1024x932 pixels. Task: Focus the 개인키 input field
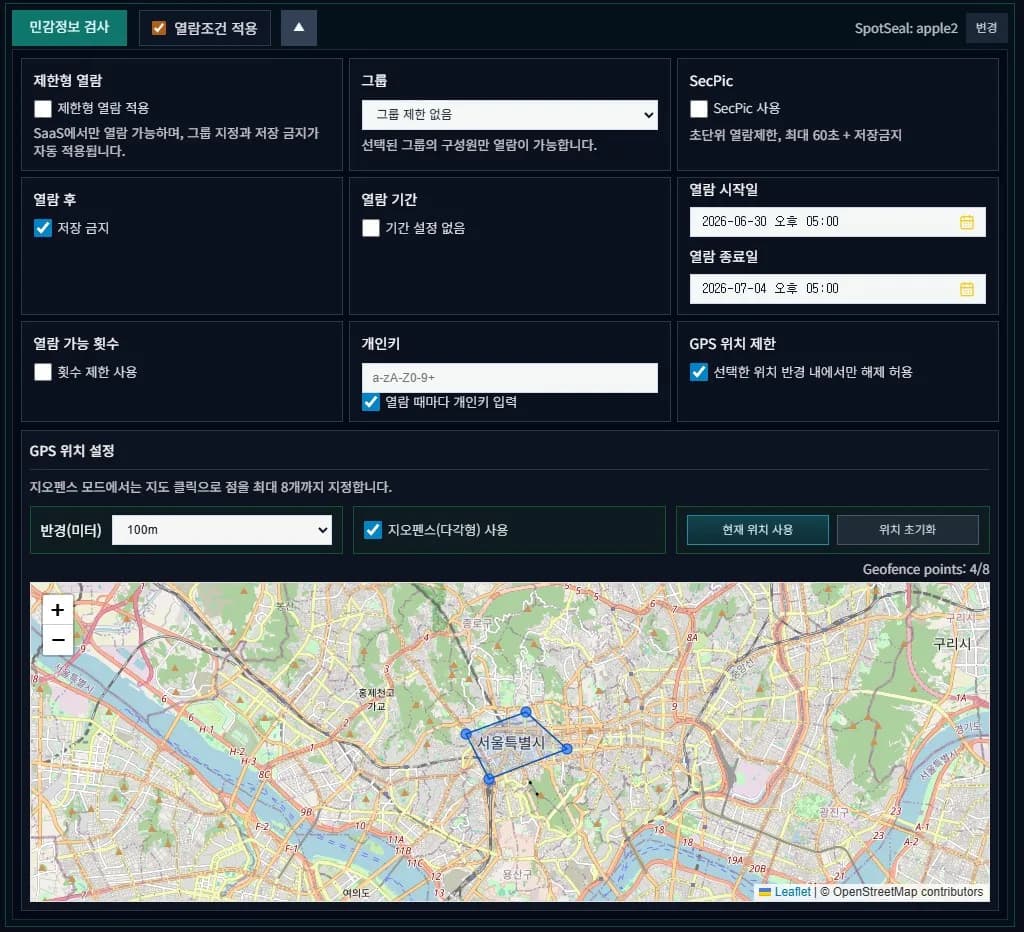point(509,378)
